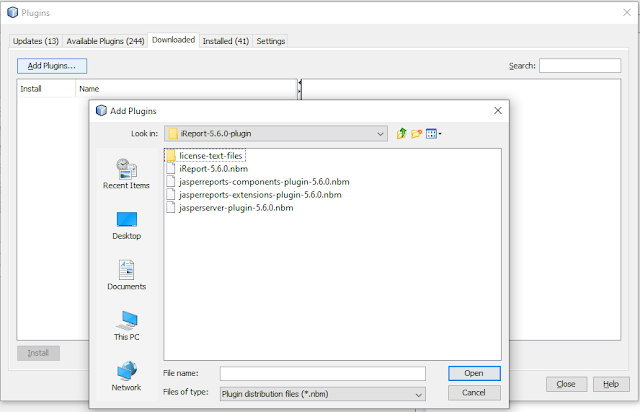Image resolution: width=640 pixels, height=412 pixels.
Task: Jump to Desktop location
Action: pyautogui.click(x=127, y=226)
